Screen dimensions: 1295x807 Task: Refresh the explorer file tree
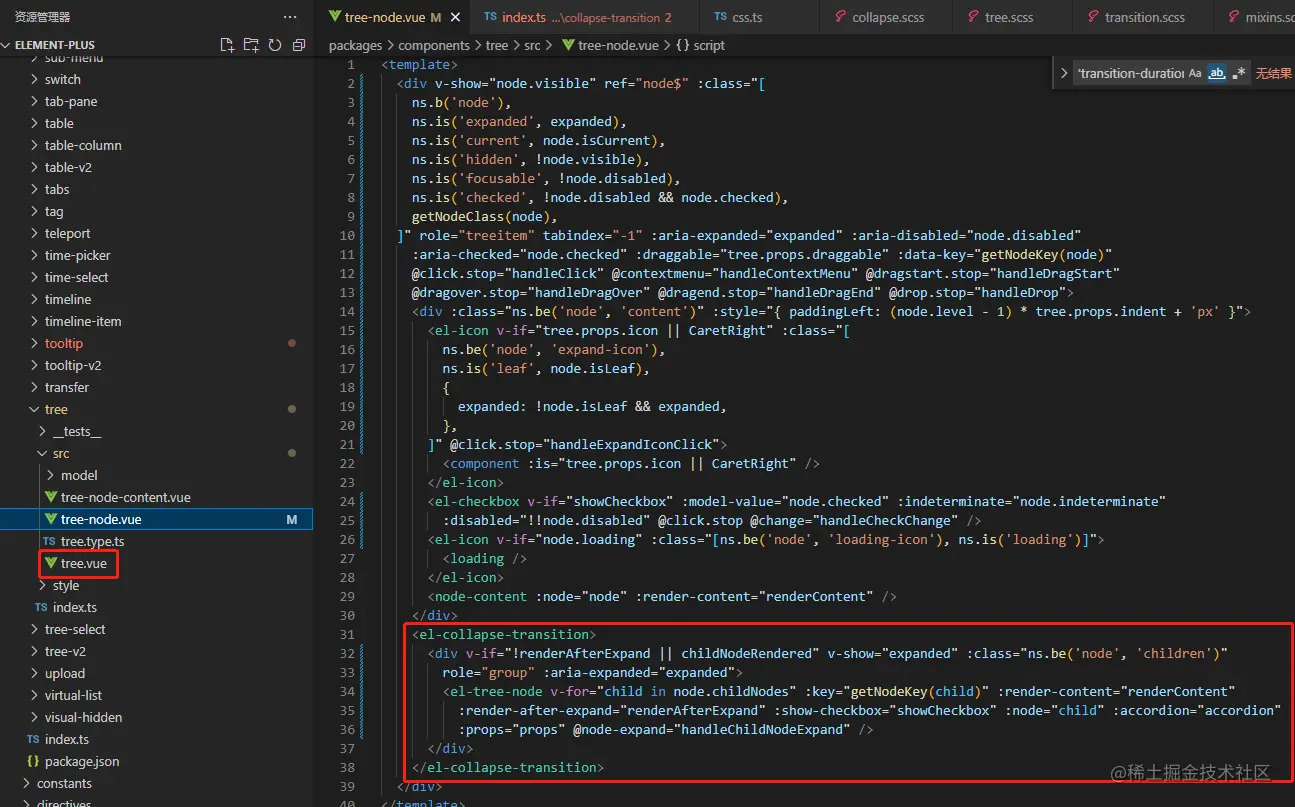pyautogui.click(x=275, y=45)
